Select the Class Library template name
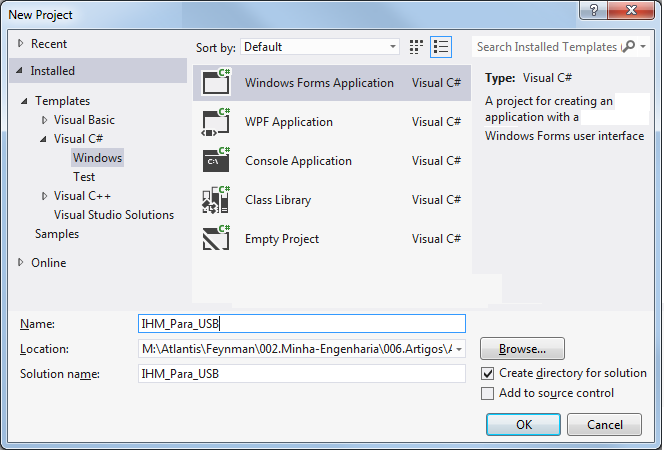 point(278,200)
